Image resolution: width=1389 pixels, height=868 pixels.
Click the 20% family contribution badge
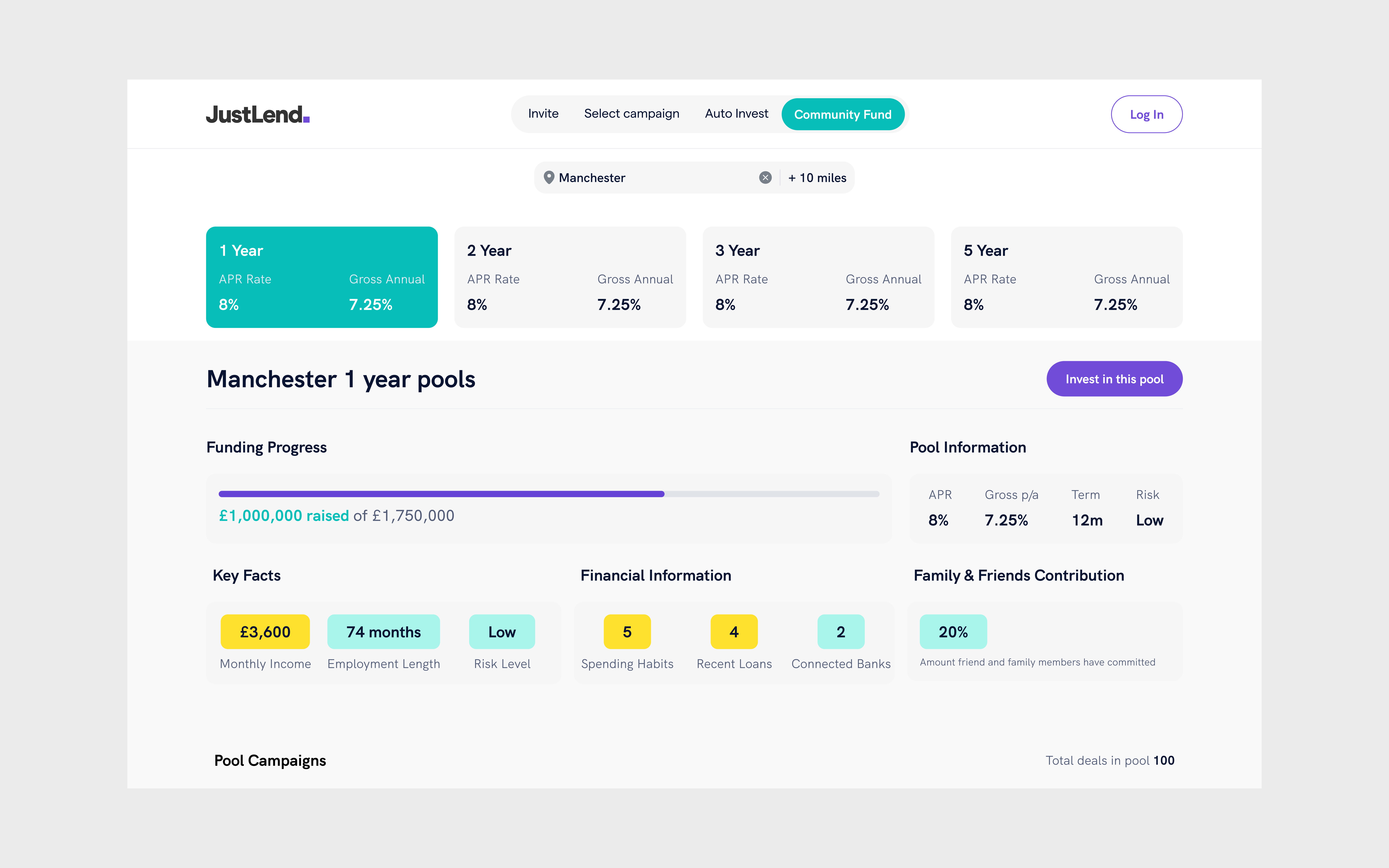tap(953, 631)
